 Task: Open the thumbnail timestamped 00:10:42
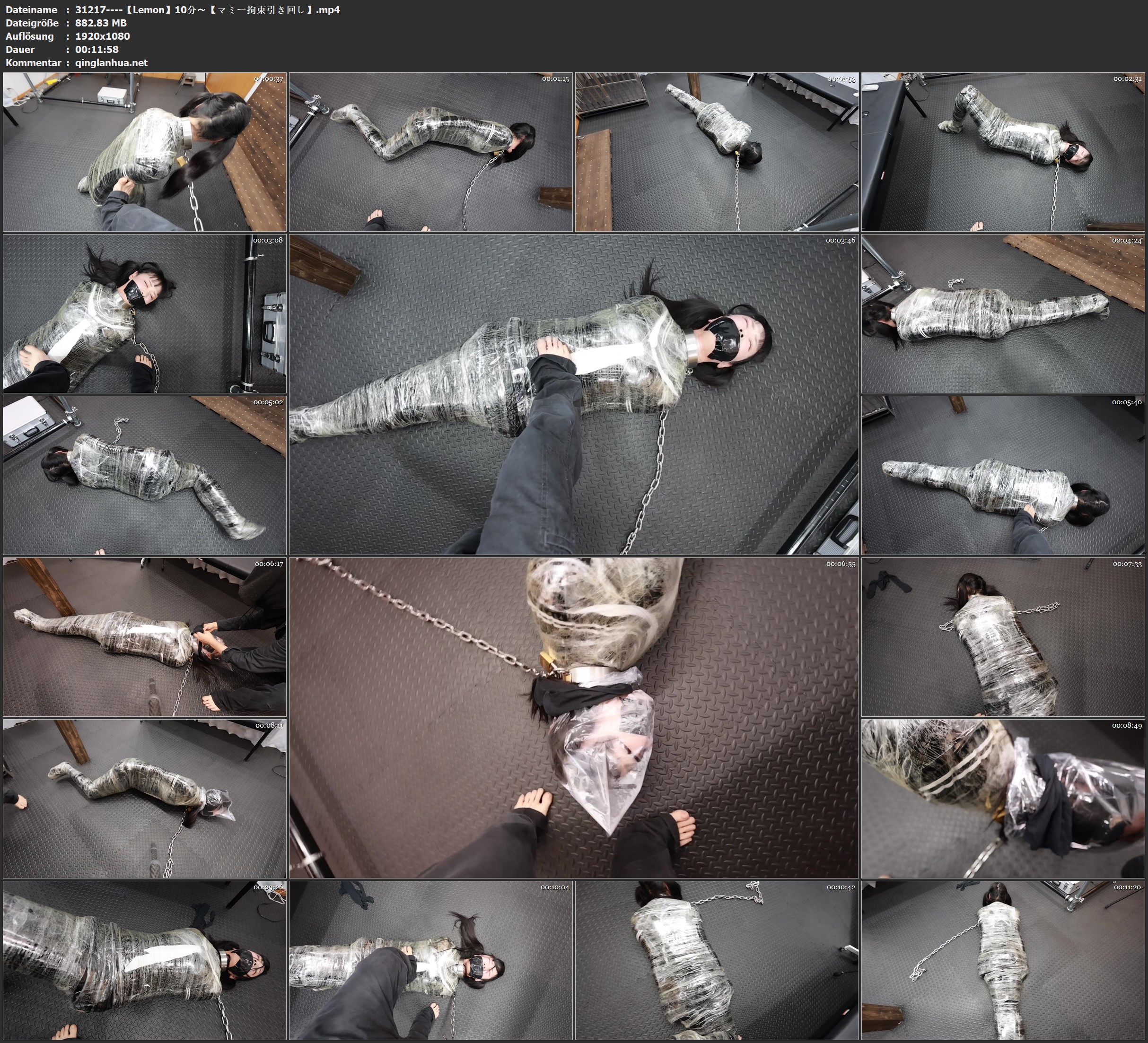(x=716, y=960)
